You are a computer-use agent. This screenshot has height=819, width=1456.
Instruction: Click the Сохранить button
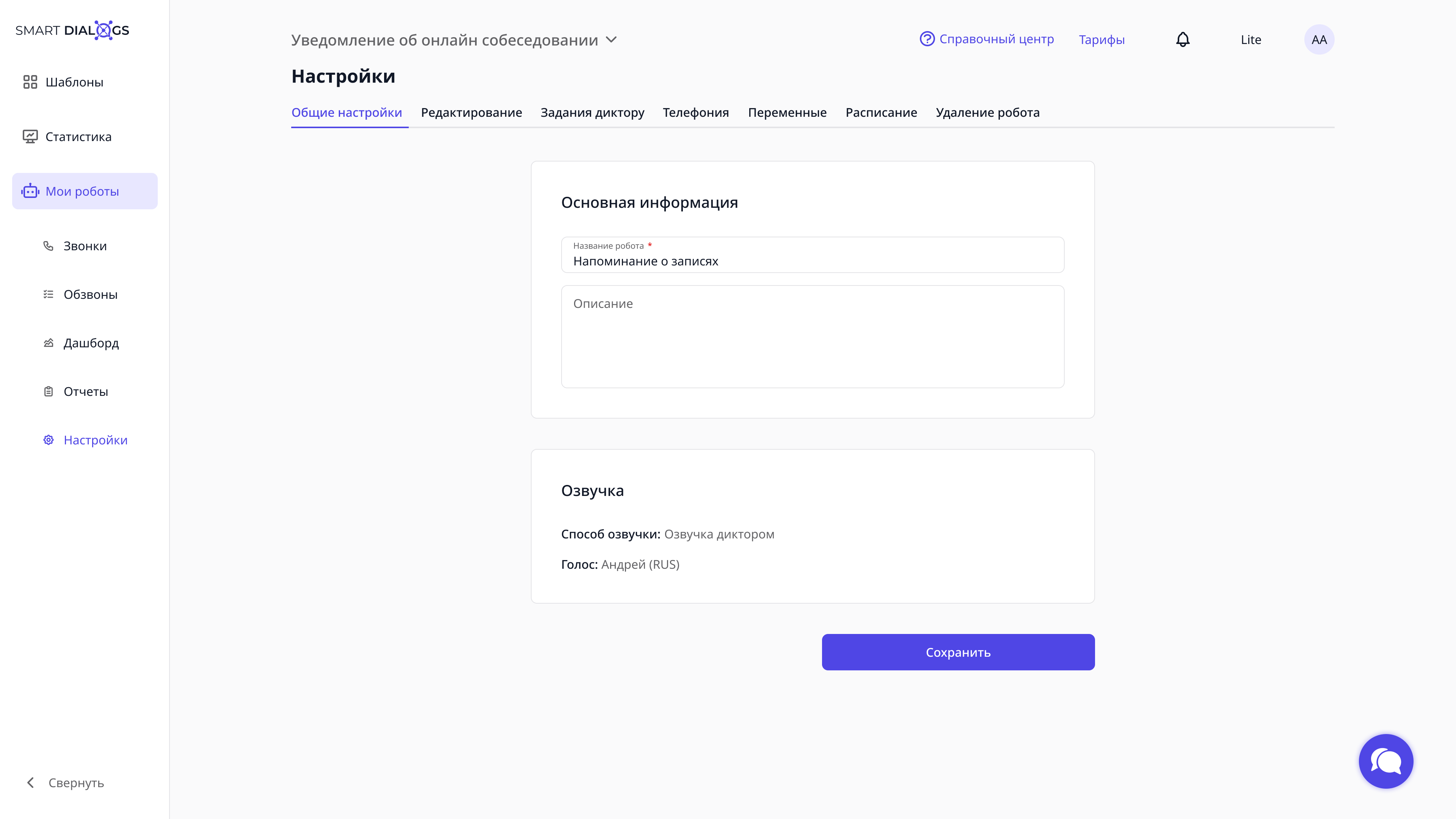[x=958, y=652]
